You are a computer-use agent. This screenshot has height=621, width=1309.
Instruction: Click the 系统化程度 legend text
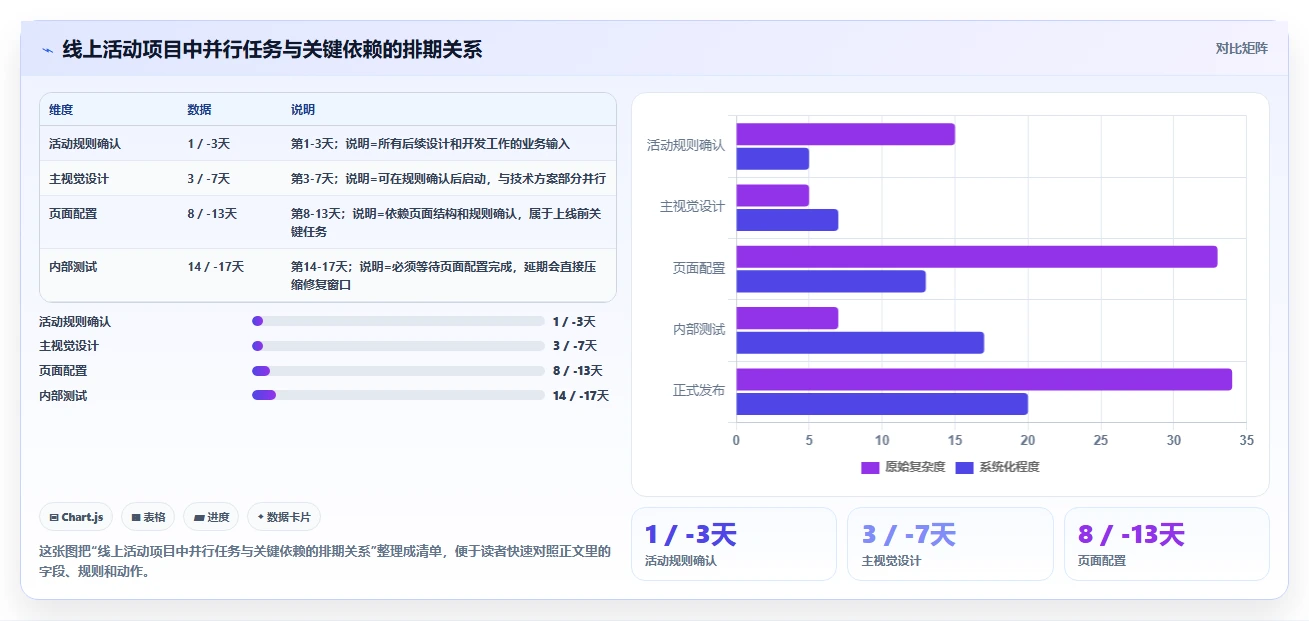point(1009,467)
